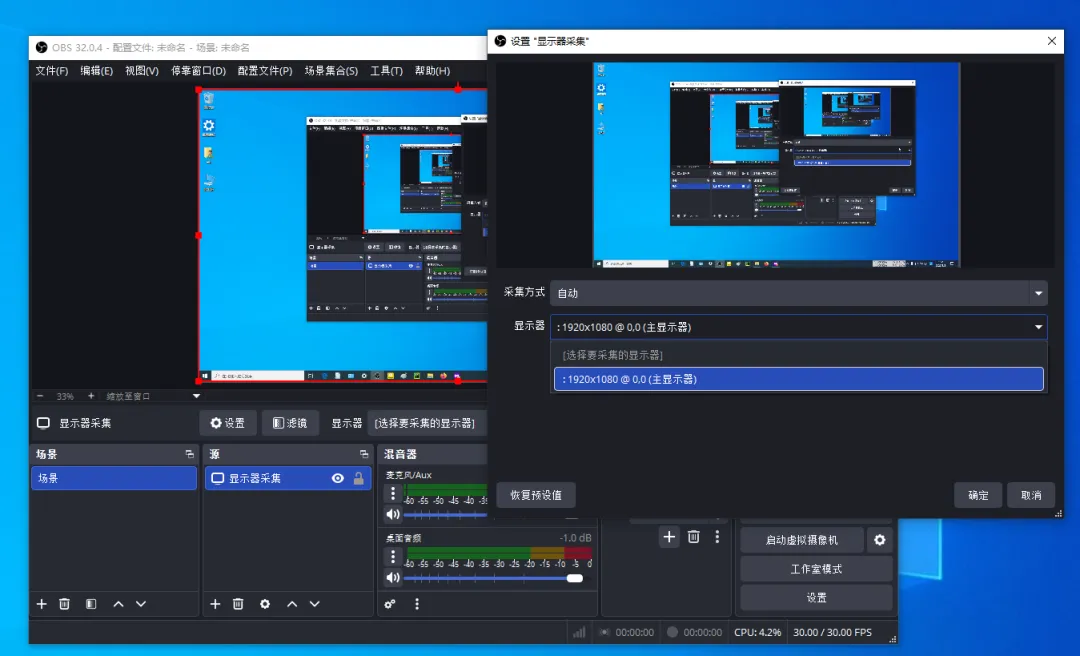The image size is (1080, 656).
Task: Select 显示器采集 item in sources list
Action: [x=288, y=478]
